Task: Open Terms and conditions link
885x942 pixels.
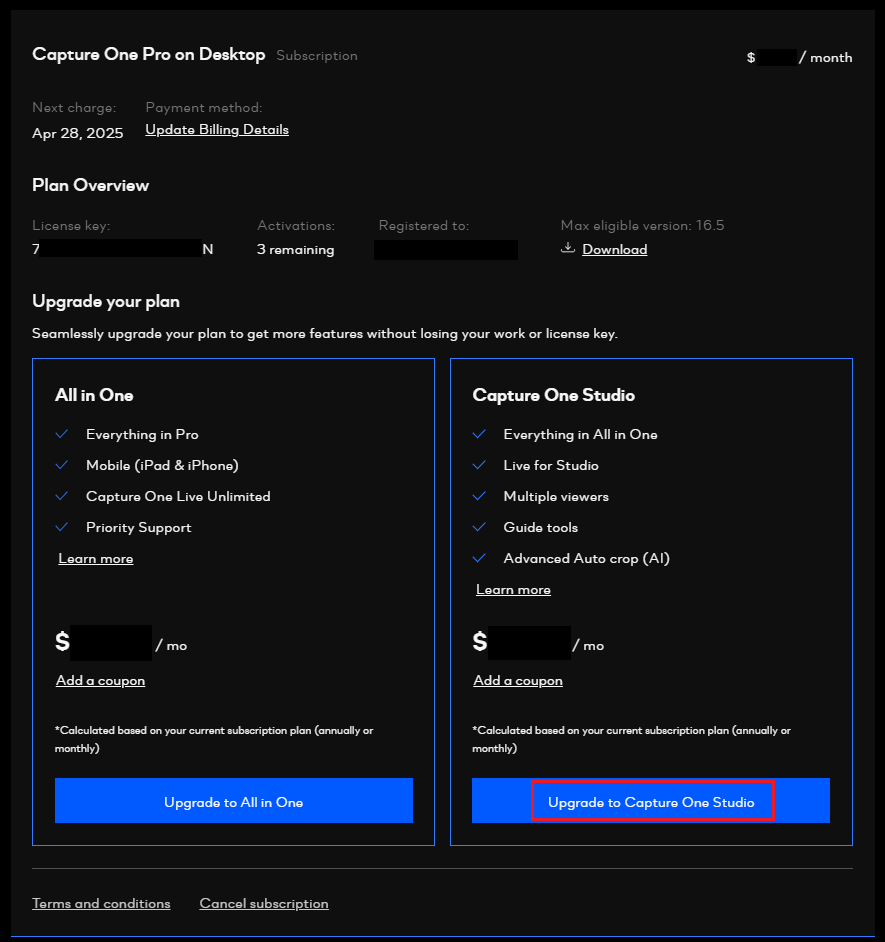Action: click(x=101, y=904)
